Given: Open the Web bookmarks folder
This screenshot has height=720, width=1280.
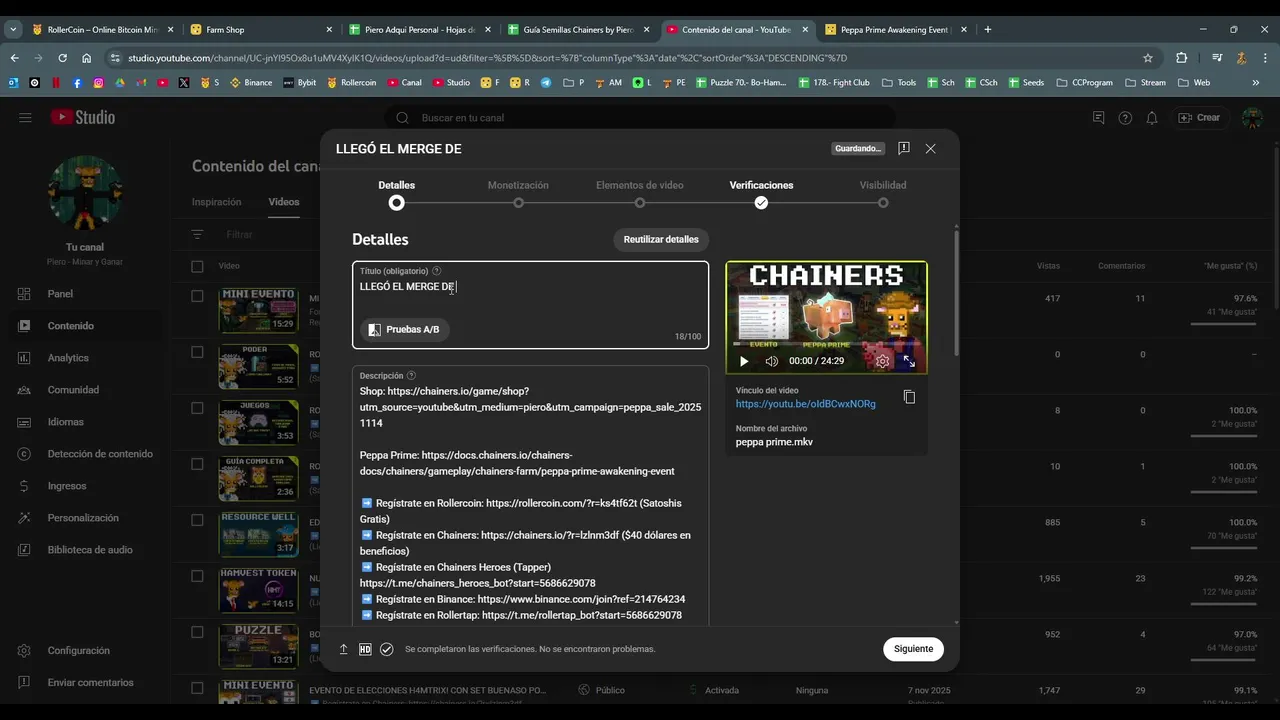Looking at the screenshot, I should [1194, 83].
